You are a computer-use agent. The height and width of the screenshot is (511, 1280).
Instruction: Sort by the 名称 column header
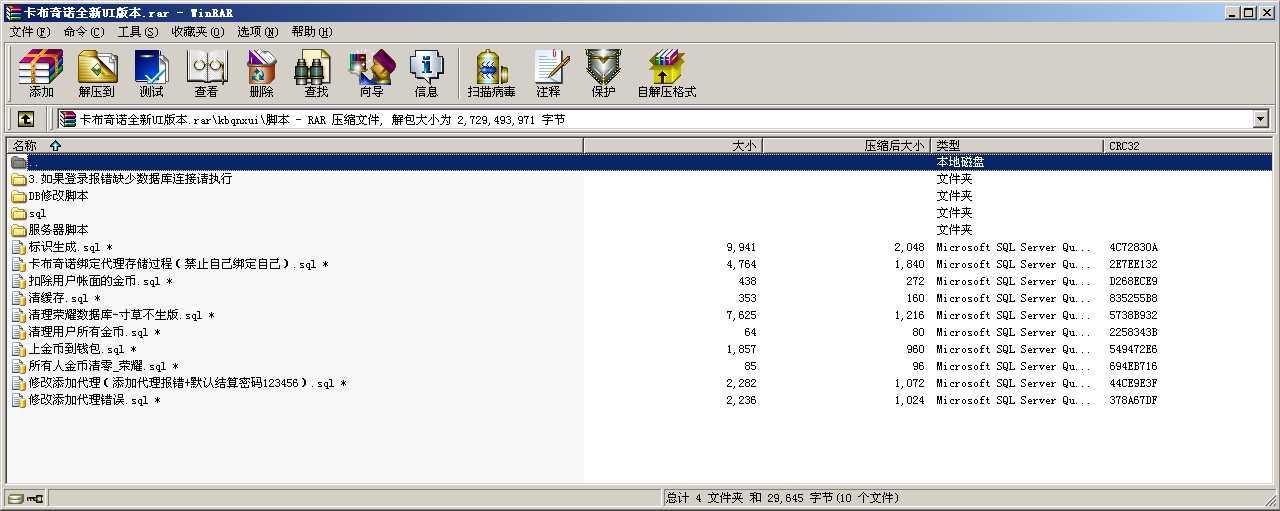click(295, 145)
